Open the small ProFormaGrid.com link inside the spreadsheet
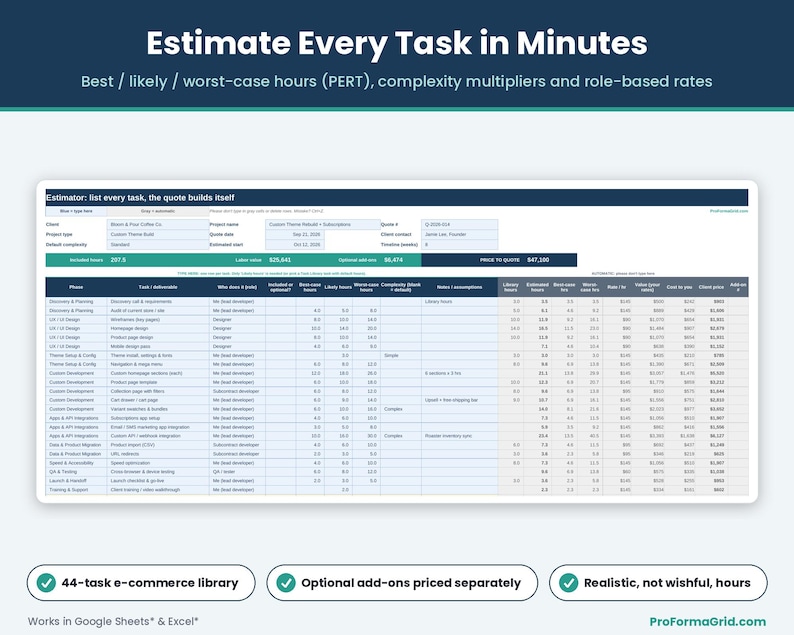This screenshot has height=635, width=794. 729,211
